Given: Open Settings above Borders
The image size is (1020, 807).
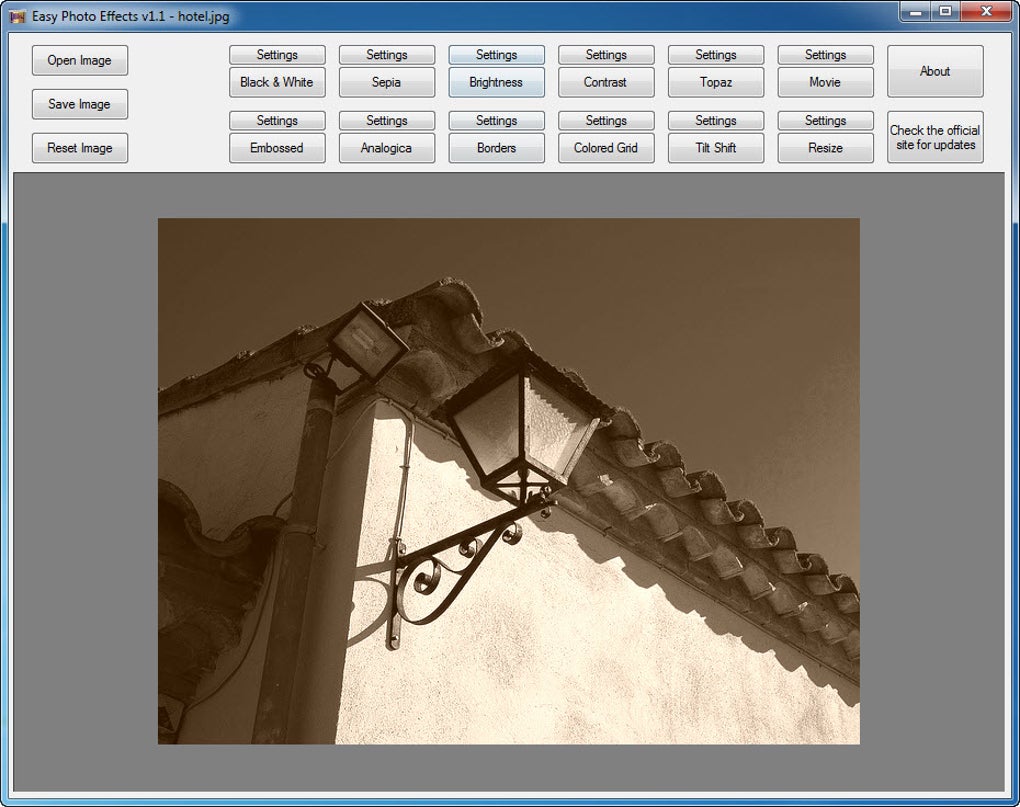Looking at the screenshot, I should (496, 120).
